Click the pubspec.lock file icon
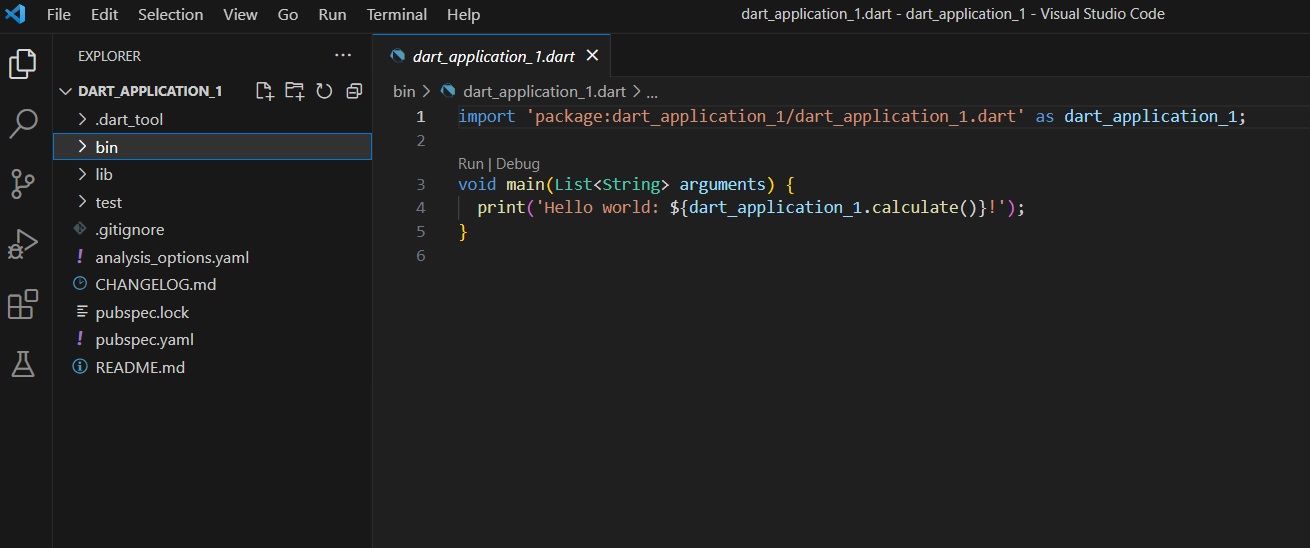Screen dimensions: 1310x548 (x=80, y=312)
